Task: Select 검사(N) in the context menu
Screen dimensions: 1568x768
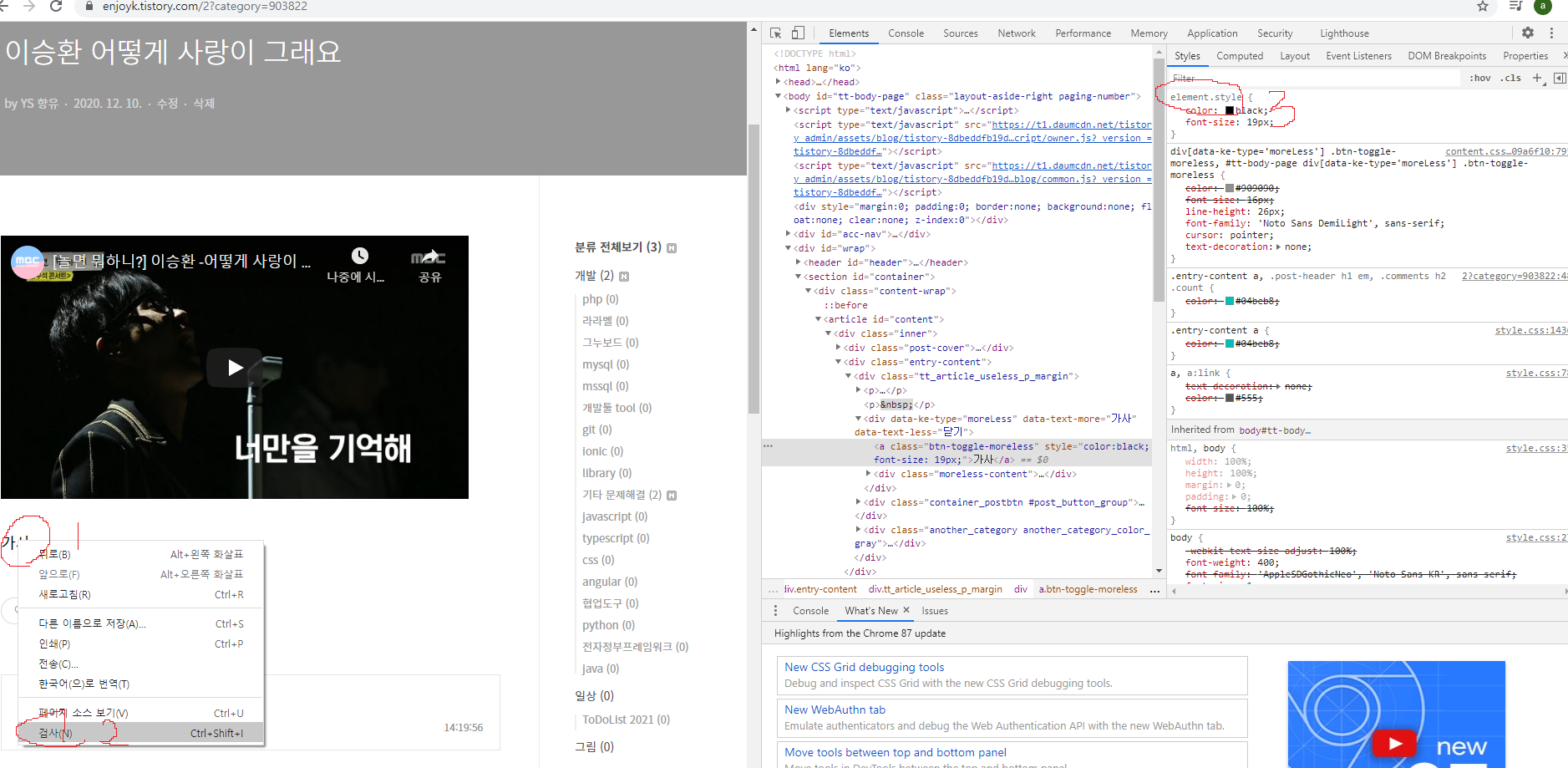Action: 141,733
